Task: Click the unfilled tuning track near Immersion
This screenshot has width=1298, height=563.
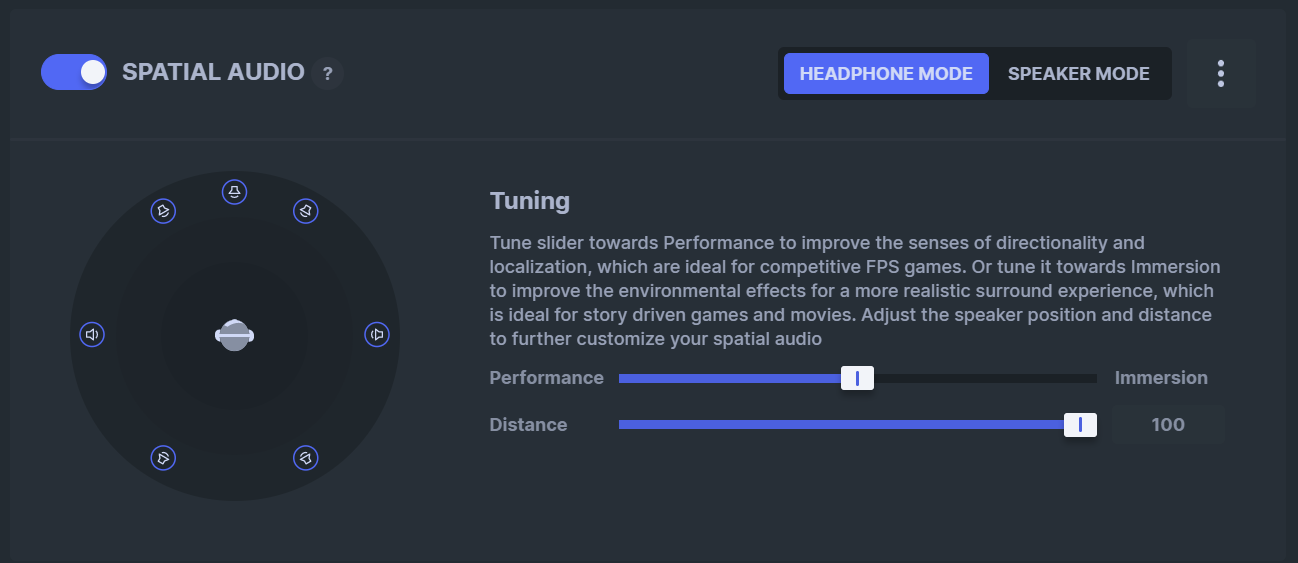Action: [x=986, y=378]
